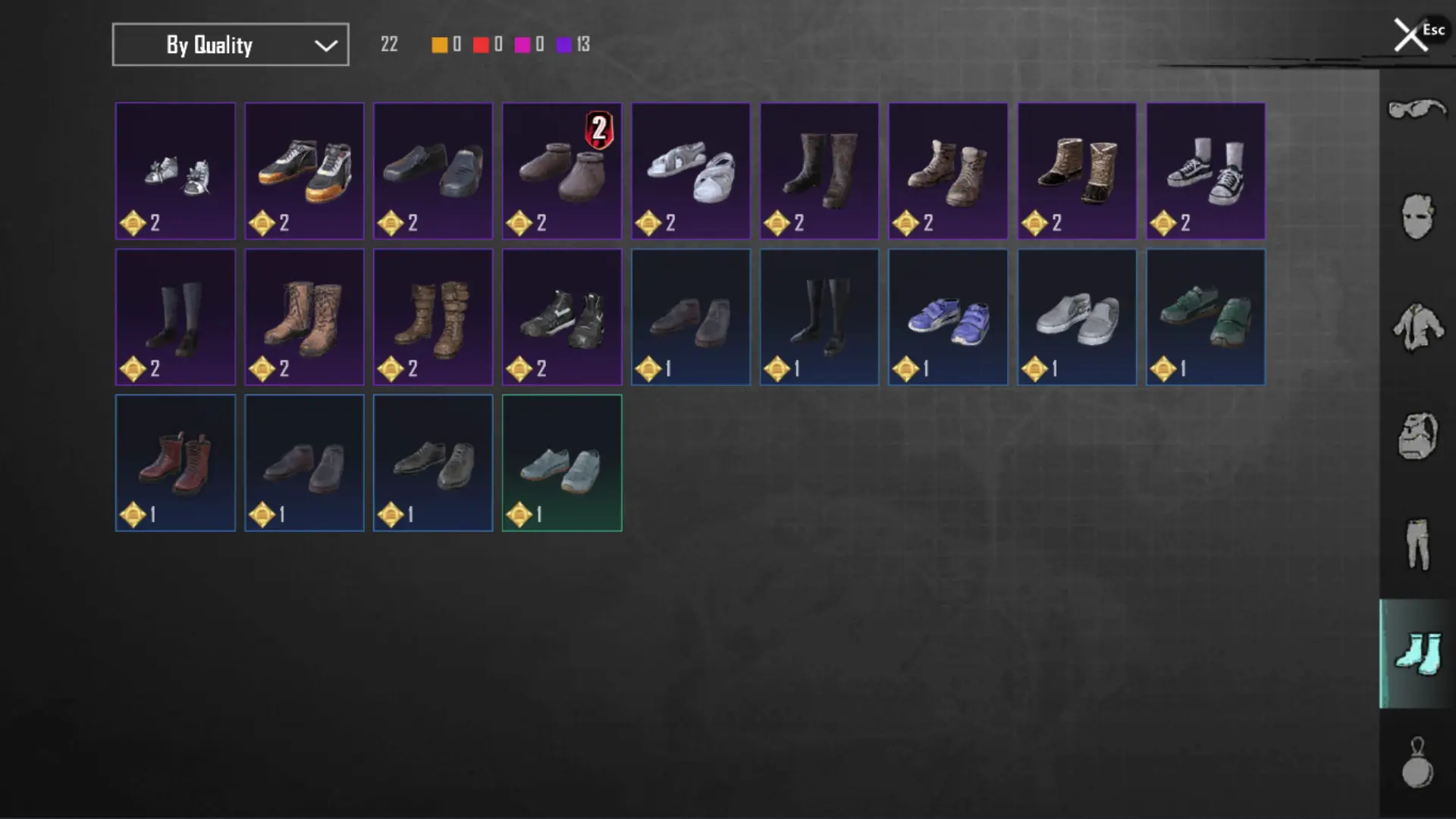Screen dimensions: 1456x819
Task: Select the red lace-up boots item
Action: (x=175, y=463)
